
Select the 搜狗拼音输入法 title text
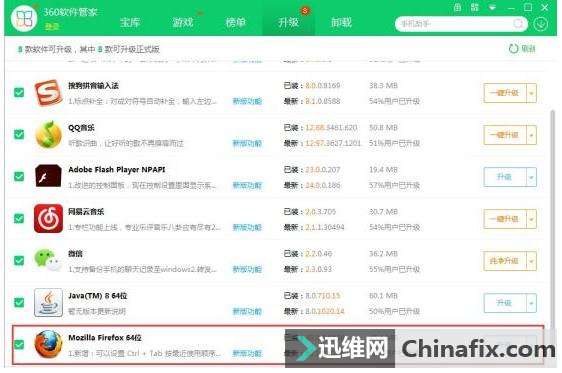(93, 86)
